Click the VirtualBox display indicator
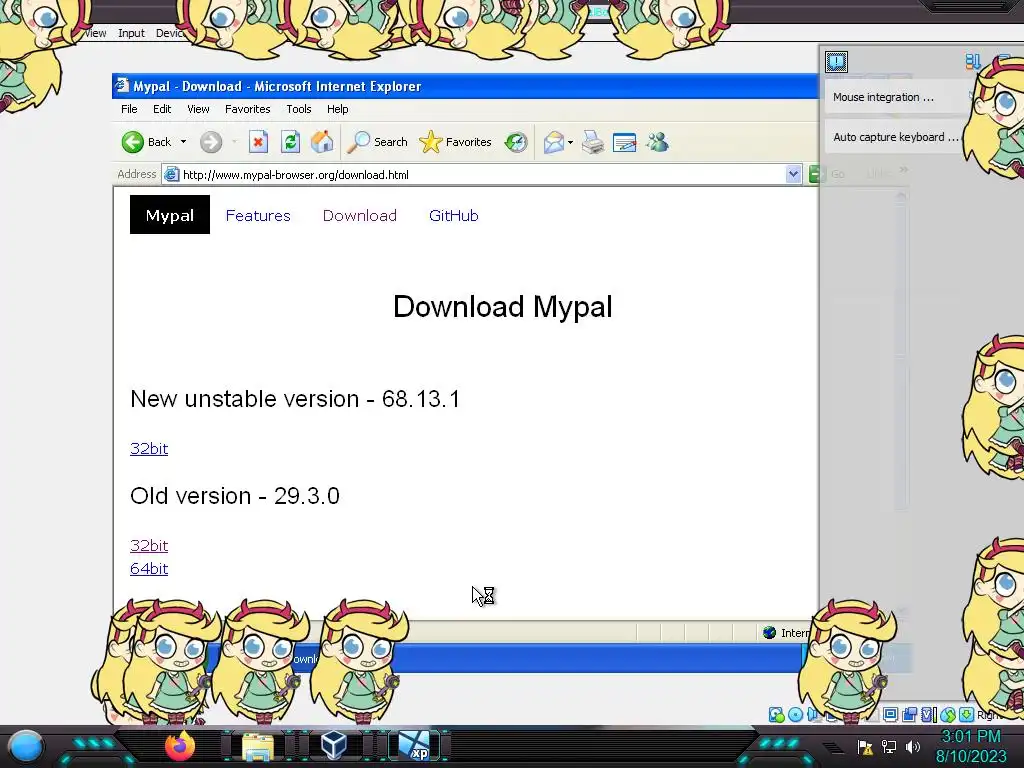Viewport: 1024px width, 768px height. (890, 714)
